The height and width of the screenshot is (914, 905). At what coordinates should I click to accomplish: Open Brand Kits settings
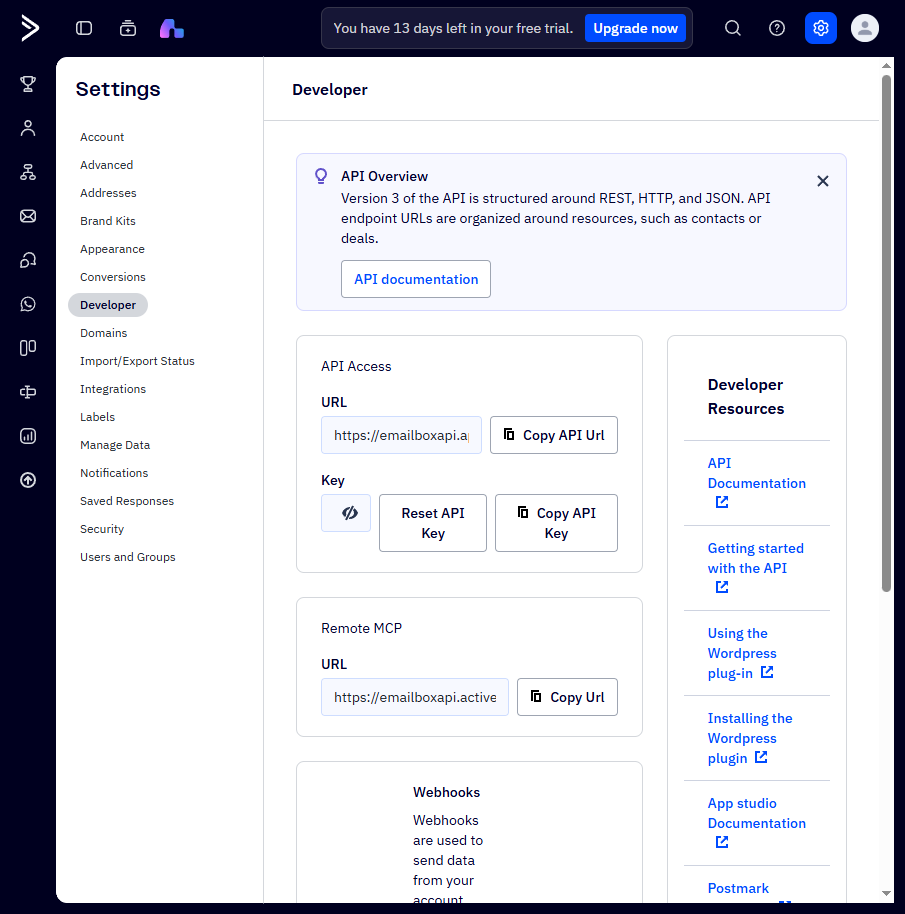[108, 221]
